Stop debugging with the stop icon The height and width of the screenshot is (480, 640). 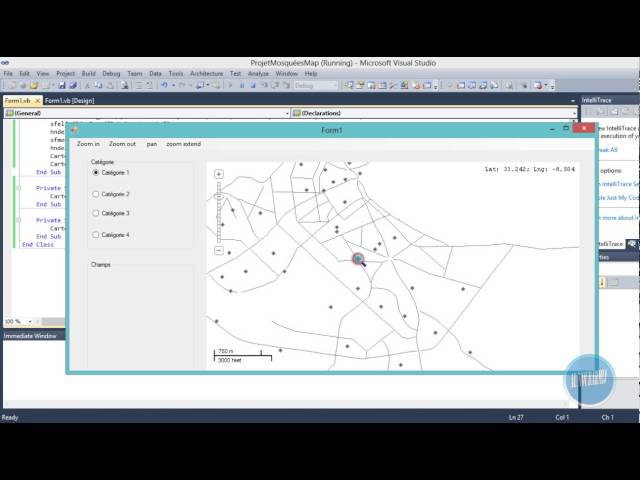[x=253, y=85]
